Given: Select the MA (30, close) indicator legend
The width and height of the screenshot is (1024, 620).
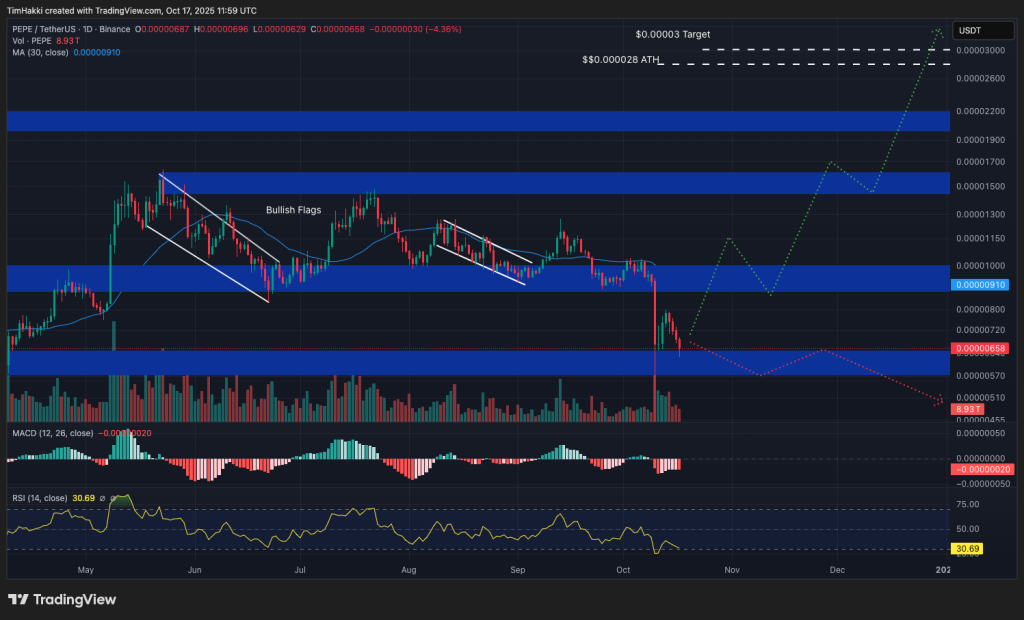Looking at the screenshot, I should point(40,56).
